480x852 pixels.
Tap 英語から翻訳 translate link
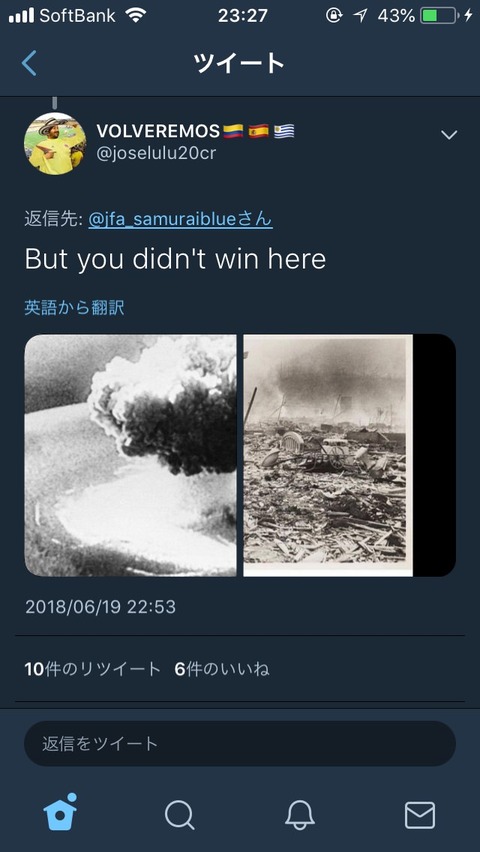click(x=74, y=308)
